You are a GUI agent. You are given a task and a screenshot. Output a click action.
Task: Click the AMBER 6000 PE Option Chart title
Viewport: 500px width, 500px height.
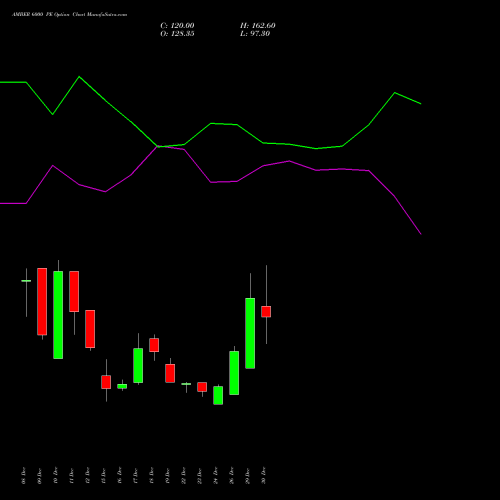pyautogui.click(x=69, y=15)
